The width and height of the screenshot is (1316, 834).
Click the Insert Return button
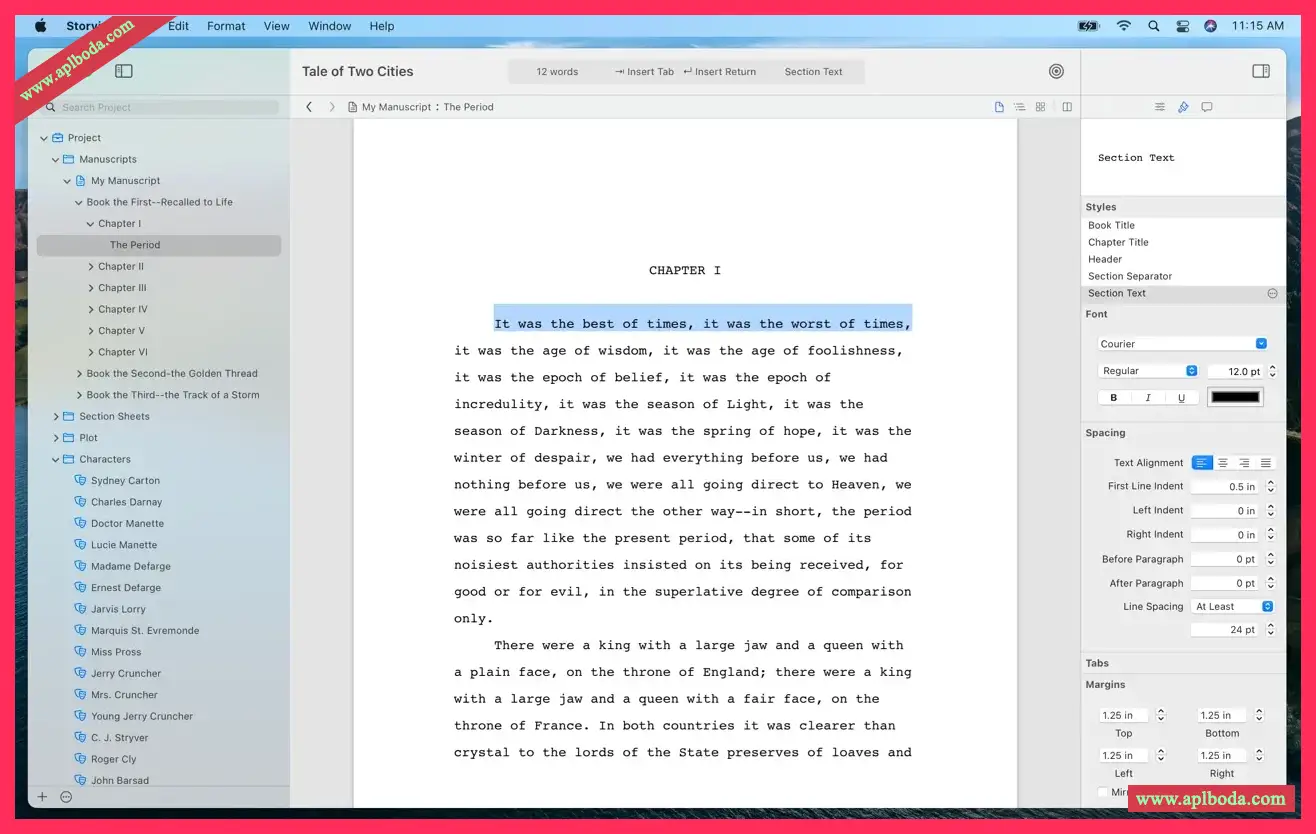tap(719, 72)
